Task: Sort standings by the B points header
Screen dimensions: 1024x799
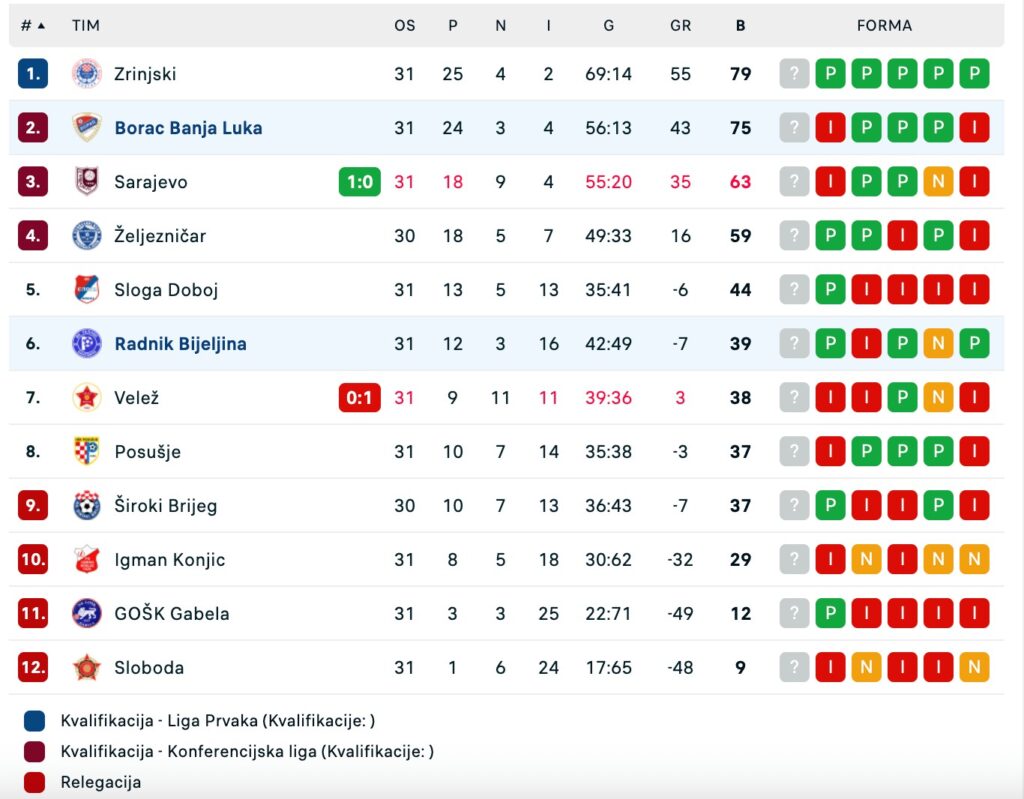Action: tap(740, 25)
